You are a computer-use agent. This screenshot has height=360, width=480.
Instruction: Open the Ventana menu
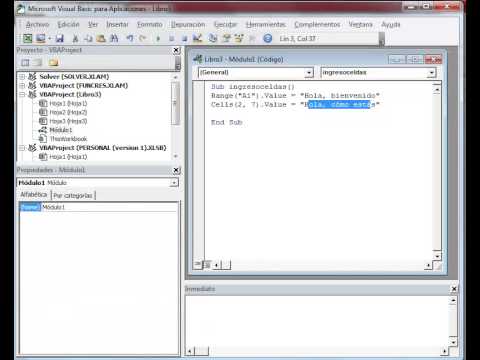pyautogui.click(x=360, y=24)
